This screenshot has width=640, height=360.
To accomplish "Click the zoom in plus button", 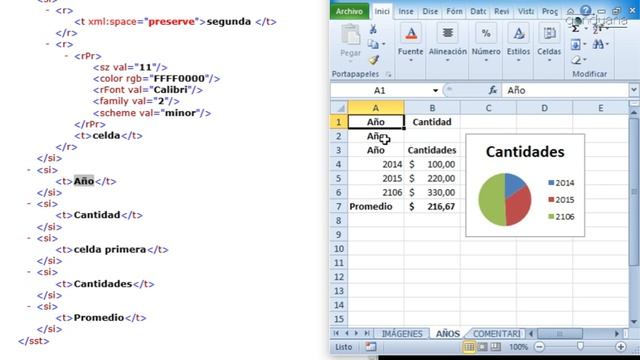I will click(620, 347).
